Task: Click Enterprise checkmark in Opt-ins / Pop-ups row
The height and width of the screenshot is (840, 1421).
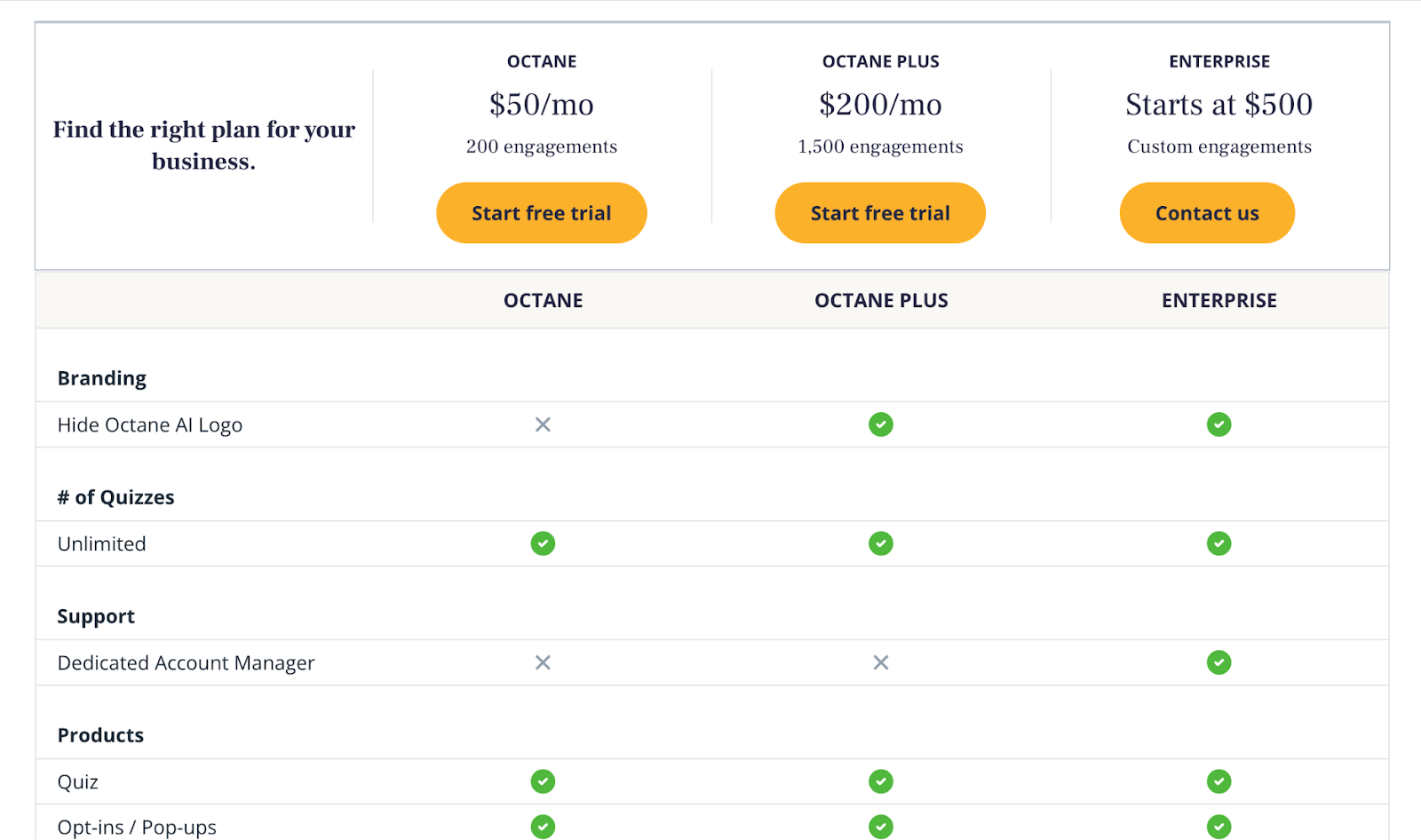Action: (1219, 827)
